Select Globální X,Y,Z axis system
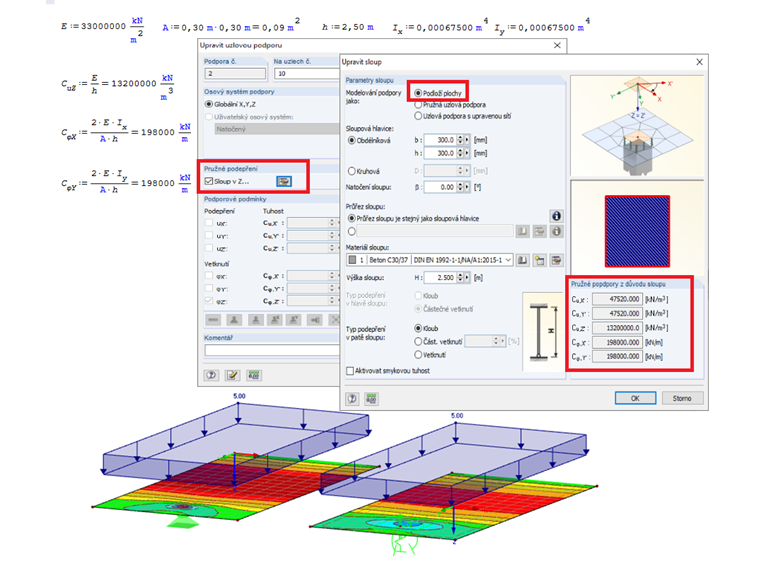 click(x=209, y=104)
